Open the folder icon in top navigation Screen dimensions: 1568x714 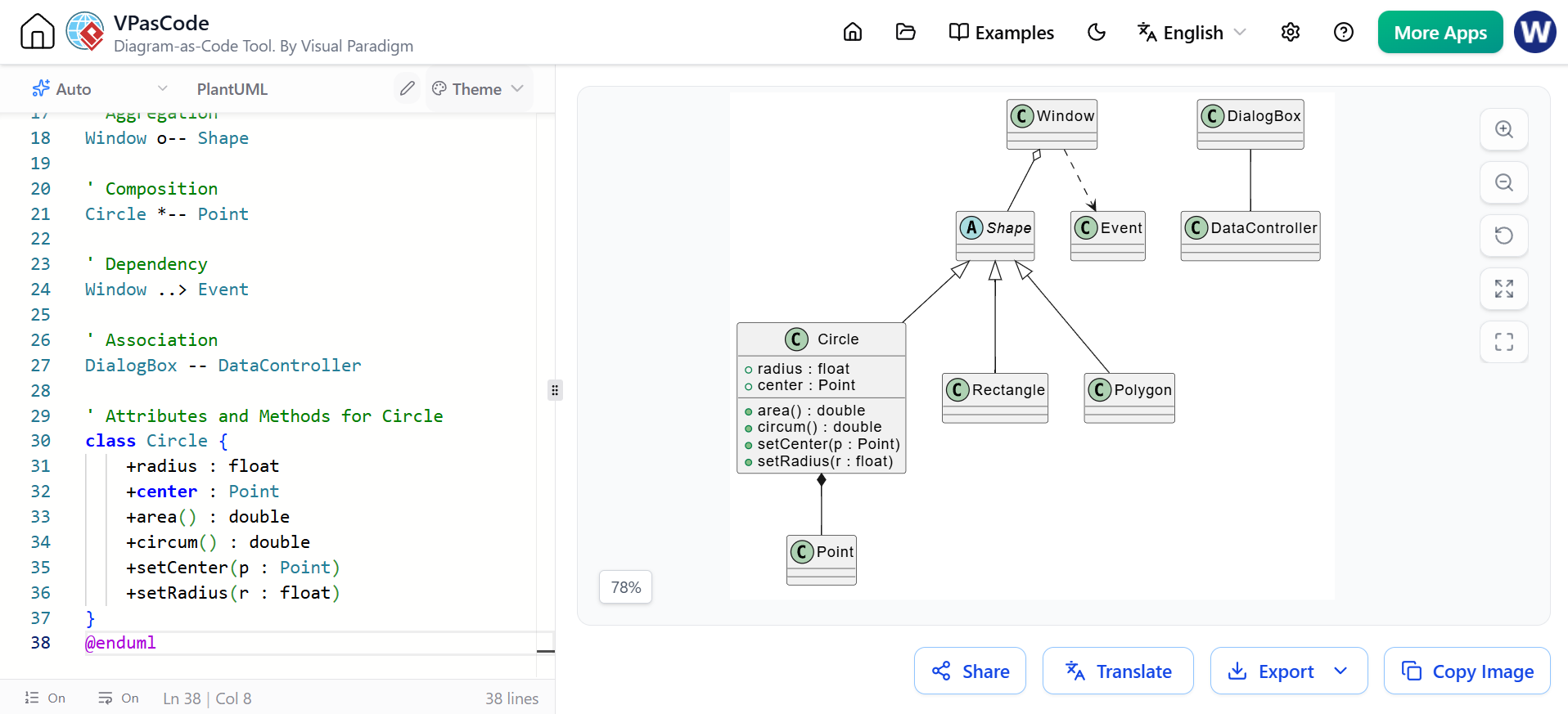pyautogui.click(x=905, y=32)
